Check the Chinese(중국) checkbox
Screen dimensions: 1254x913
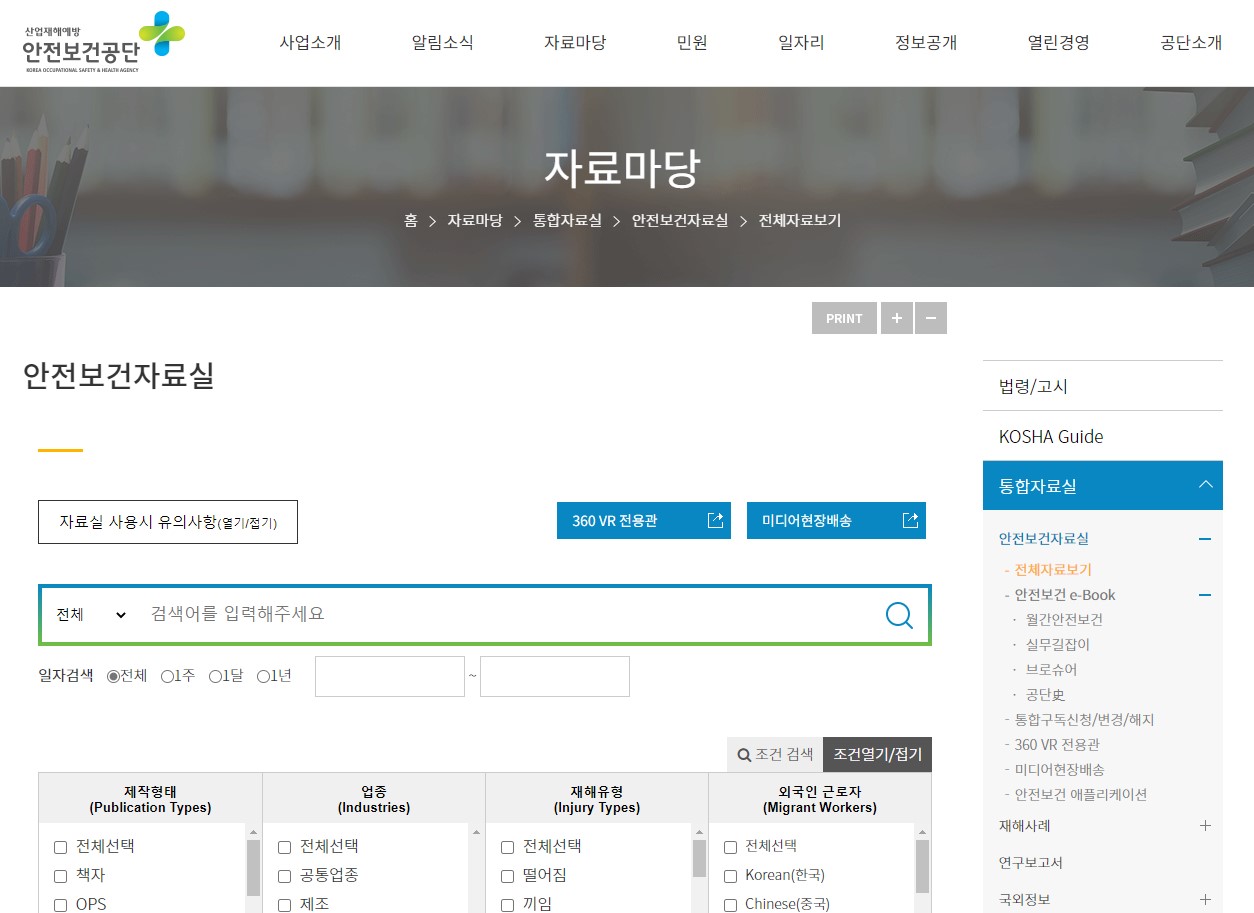731,905
